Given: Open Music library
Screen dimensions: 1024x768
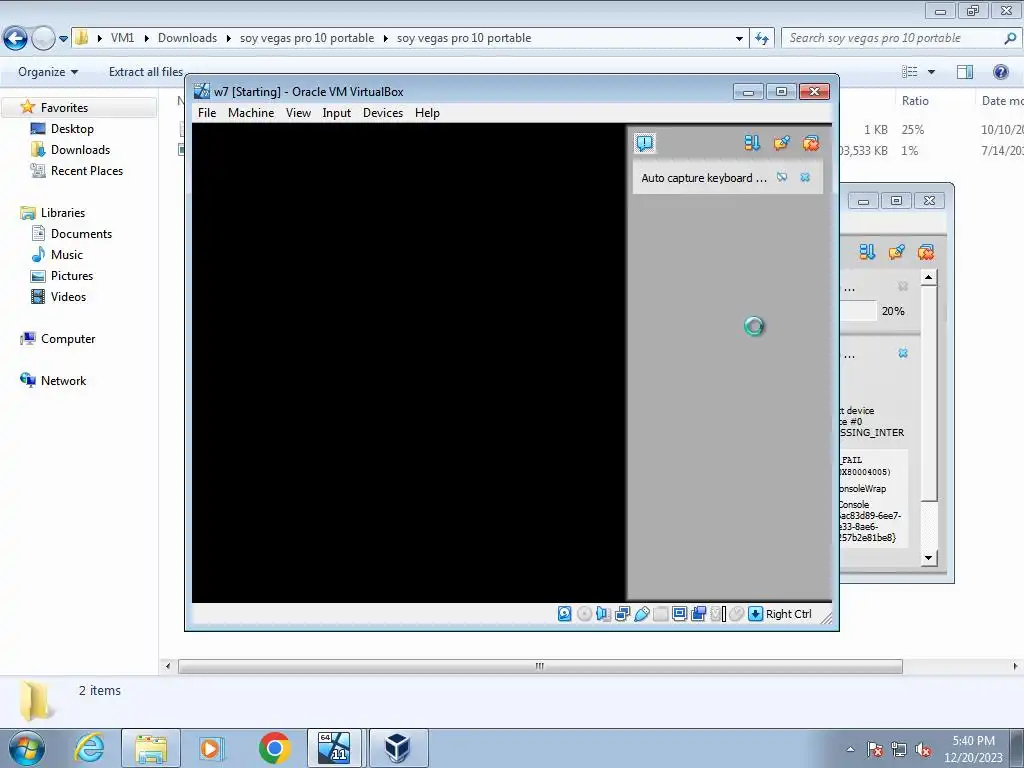Looking at the screenshot, I should [67, 255].
